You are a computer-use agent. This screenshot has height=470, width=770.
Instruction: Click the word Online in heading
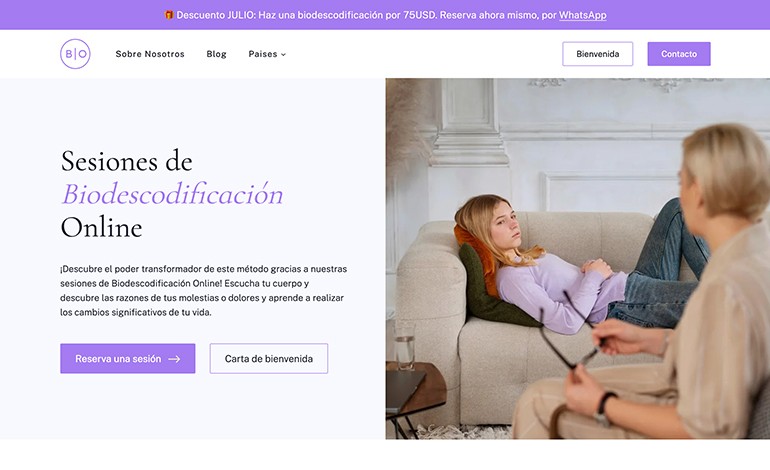[x=102, y=228]
